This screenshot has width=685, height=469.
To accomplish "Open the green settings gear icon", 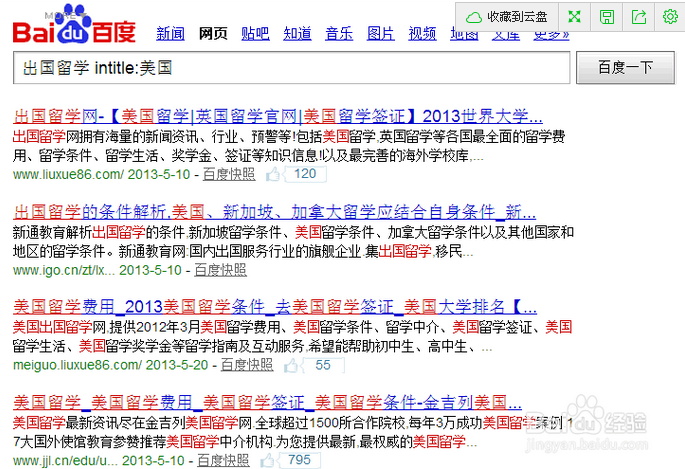I will click(670, 17).
